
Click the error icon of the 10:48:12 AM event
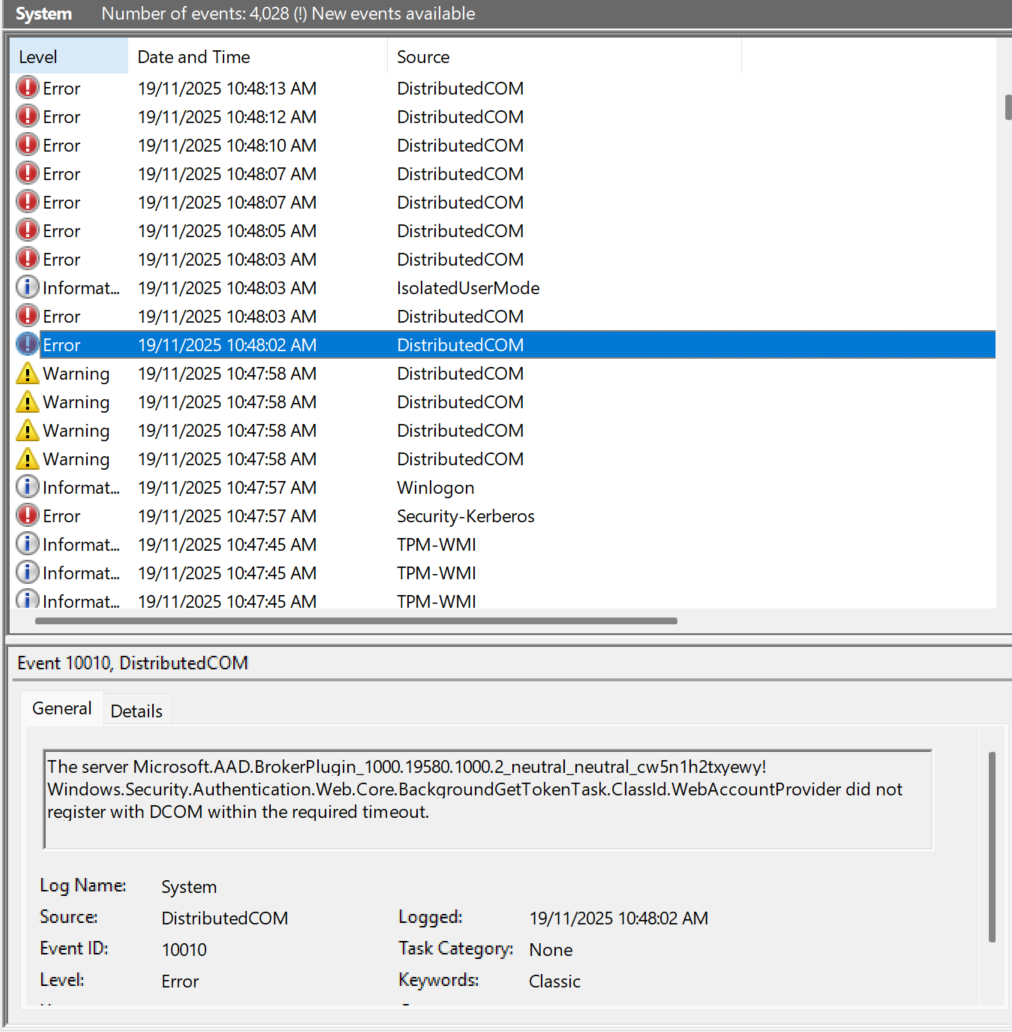[x=27, y=116]
